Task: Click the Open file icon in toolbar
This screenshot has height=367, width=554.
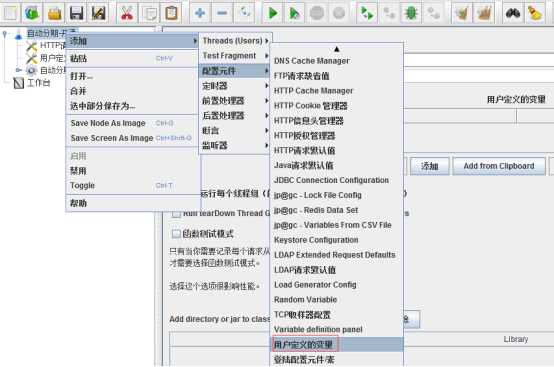Action: tap(54, 13)
